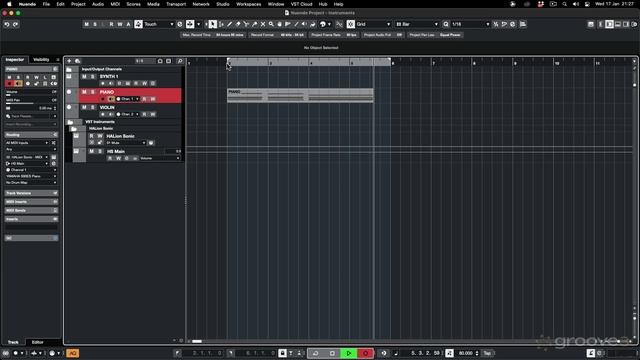Click the Iterative Quantize Q icon
Viewport: 640px width, 360px height.
tap(446, 24)
